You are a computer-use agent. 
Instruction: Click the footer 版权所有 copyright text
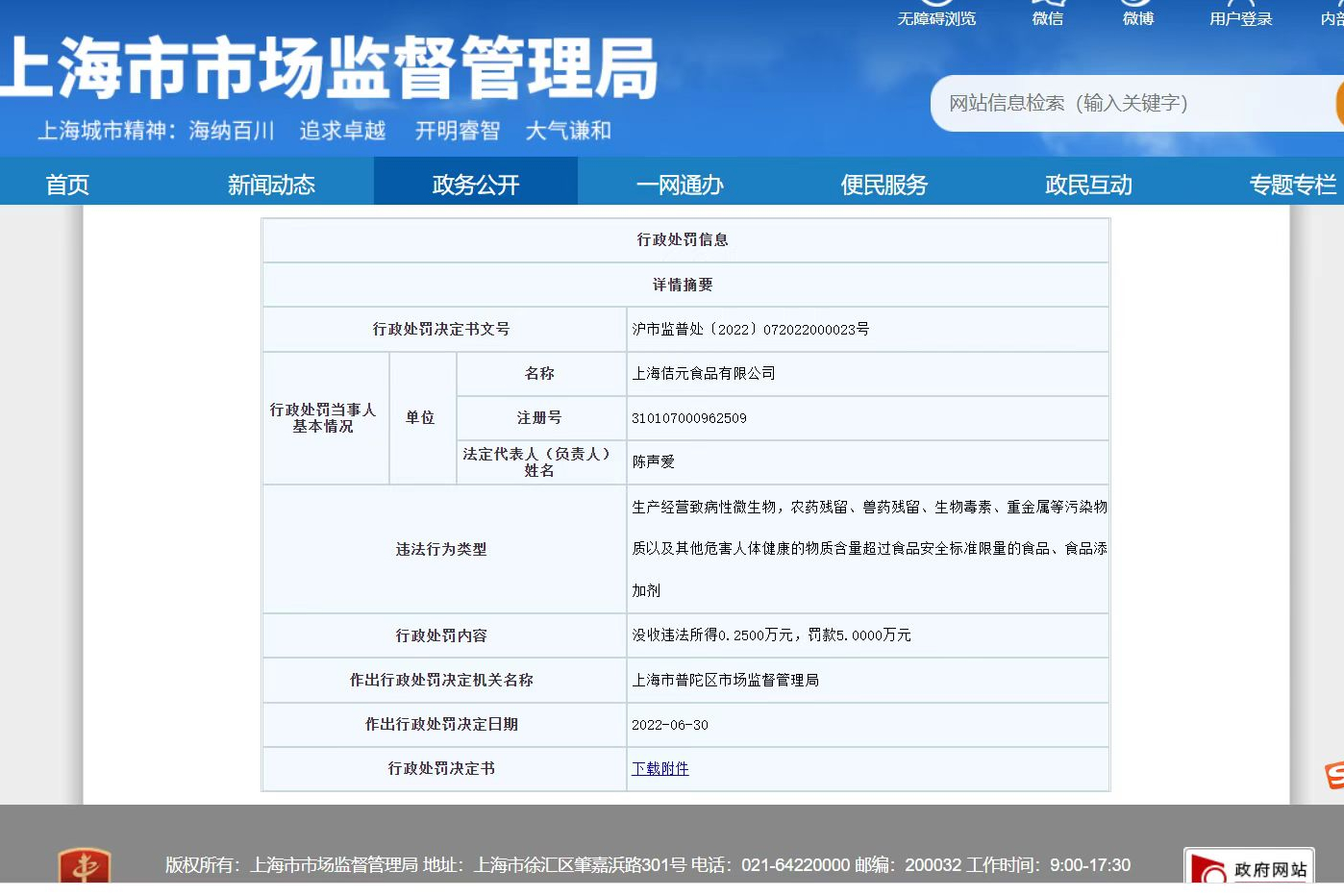coord(648,865)
